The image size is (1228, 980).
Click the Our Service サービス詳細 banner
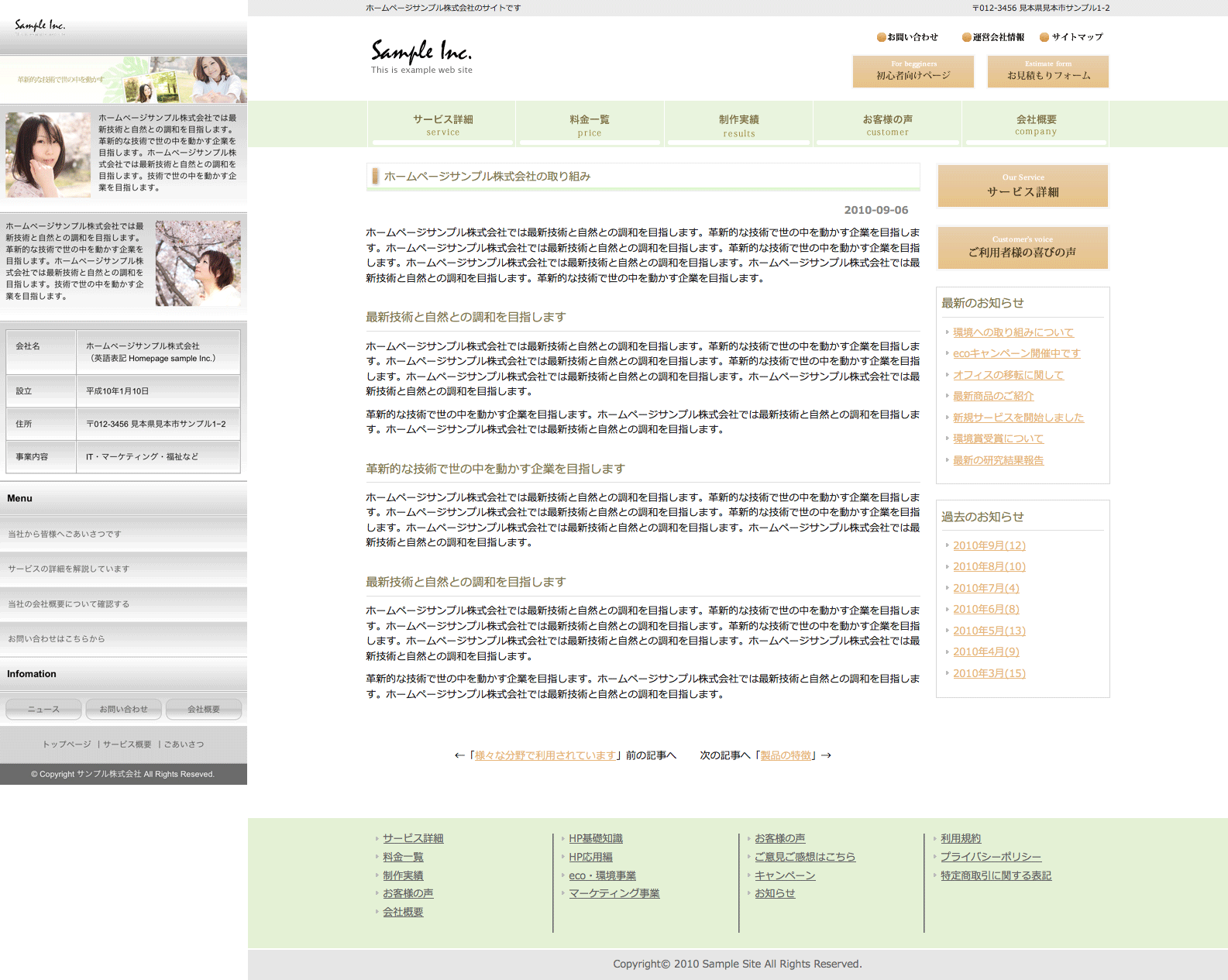pyautogui.click(x=1023, y=186)
